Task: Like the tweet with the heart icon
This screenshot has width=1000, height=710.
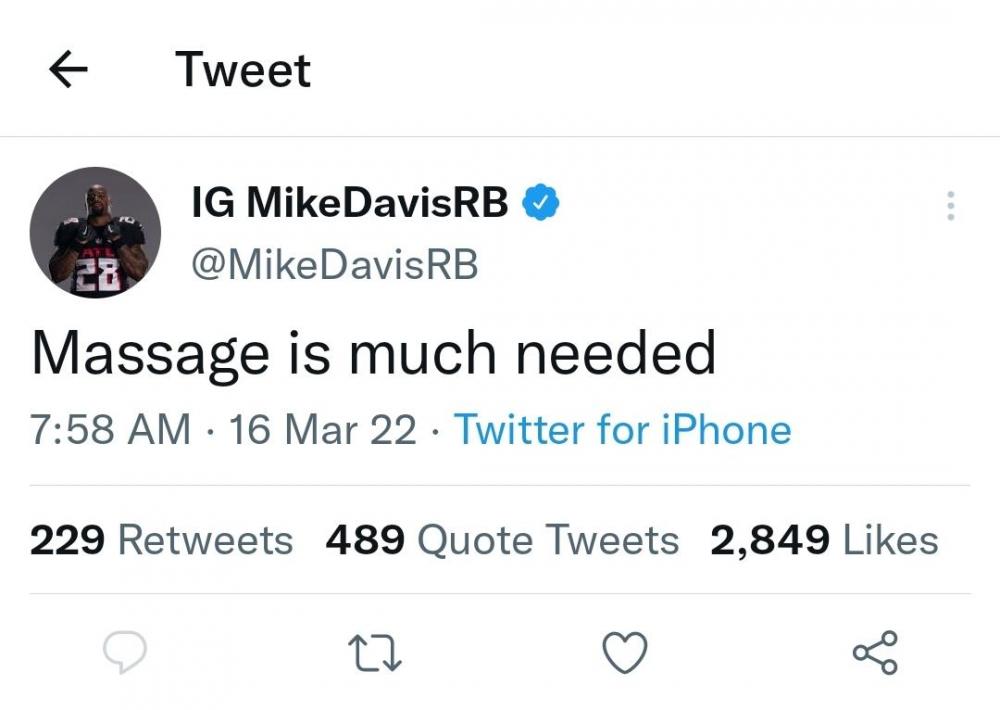Action: tap(626, 654)
